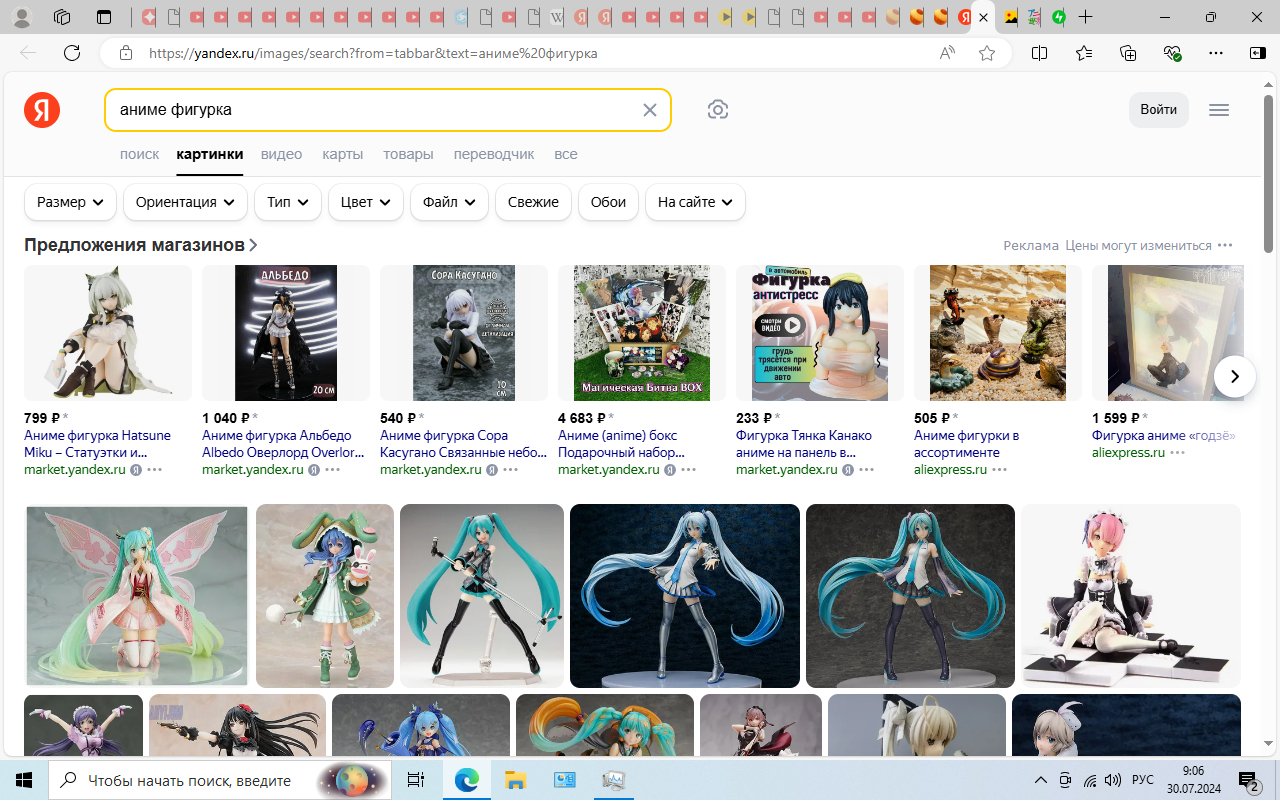Open the Windows Start menu

tap(24, 780)
